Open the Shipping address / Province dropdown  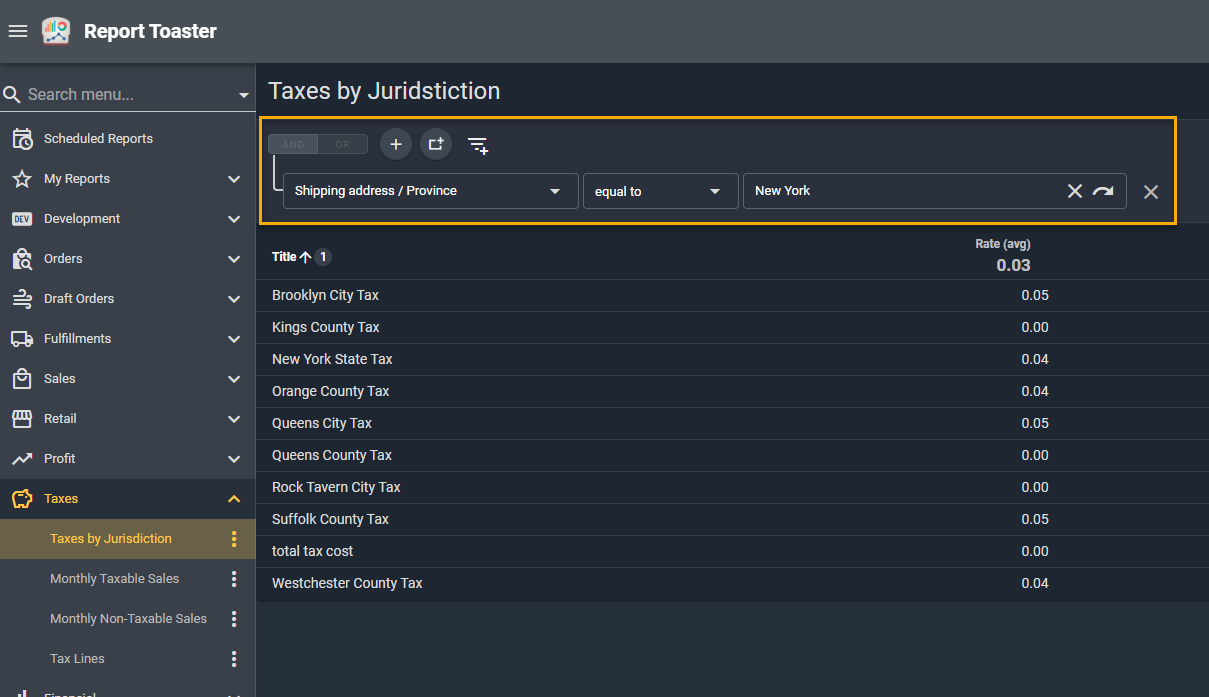430,191
